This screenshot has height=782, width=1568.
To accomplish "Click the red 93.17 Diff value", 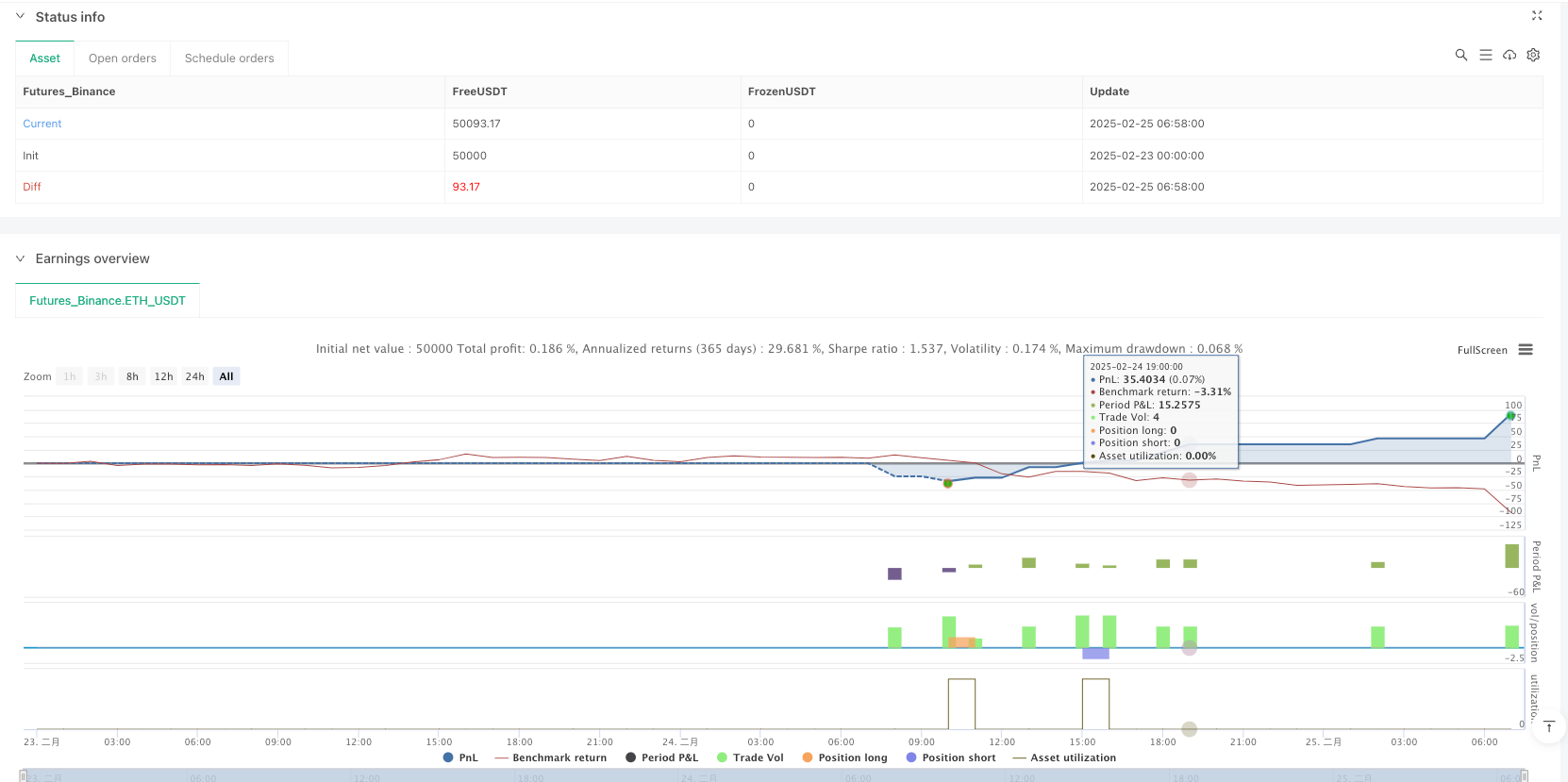I will (x=466, y=187).
